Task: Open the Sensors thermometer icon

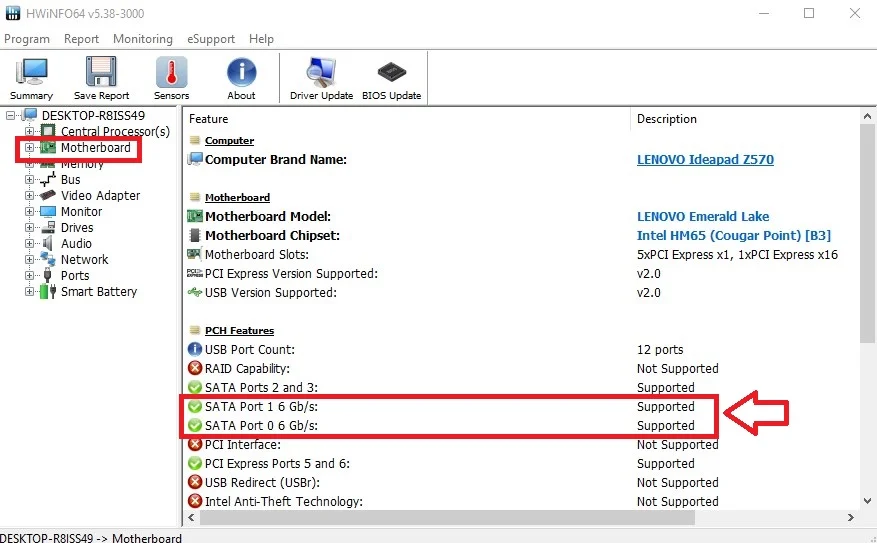Action: pyautogui.click(x=171, y=79)
